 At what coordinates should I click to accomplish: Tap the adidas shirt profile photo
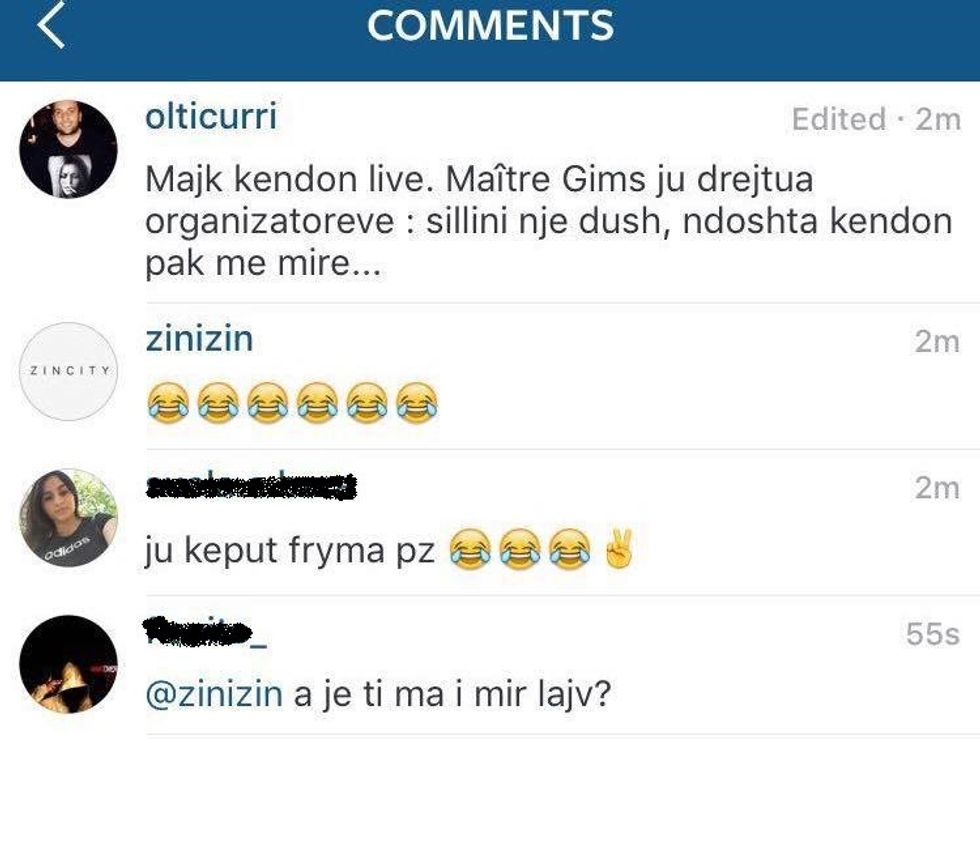click(x=68, y=518)
